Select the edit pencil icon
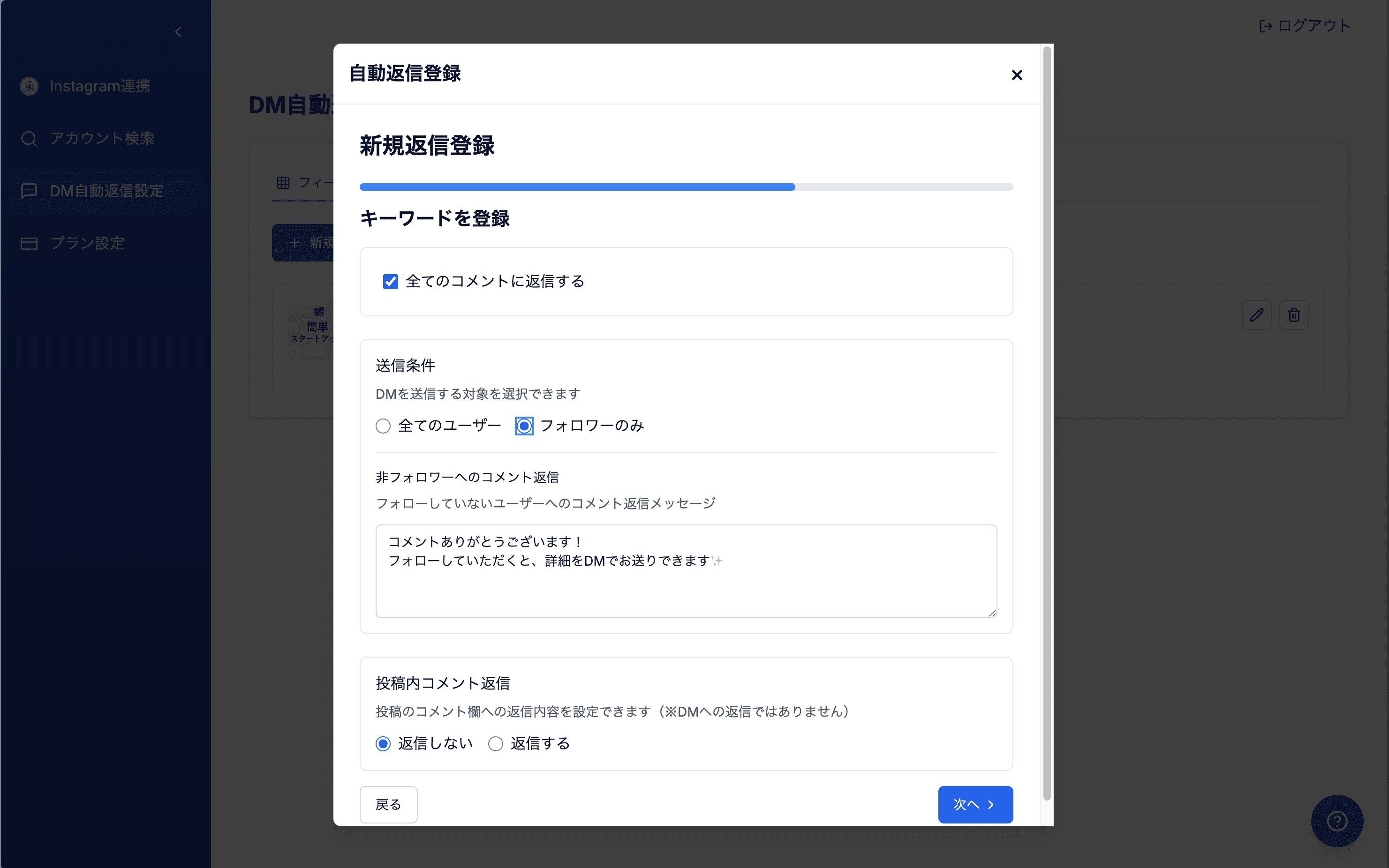The image size is (1389, 868). tap(1257, 315)
